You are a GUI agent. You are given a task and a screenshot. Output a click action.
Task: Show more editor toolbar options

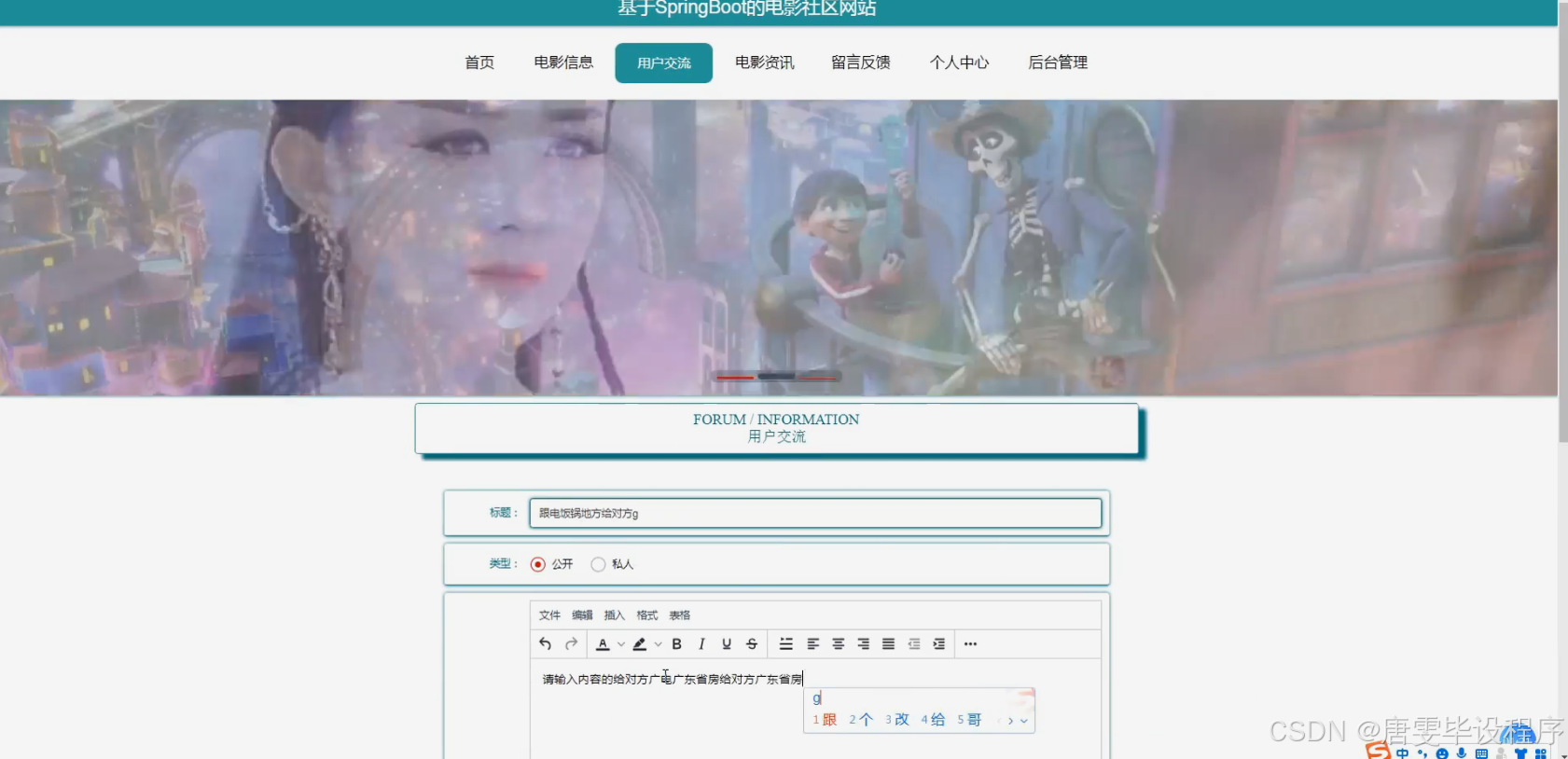click(971, 643)
